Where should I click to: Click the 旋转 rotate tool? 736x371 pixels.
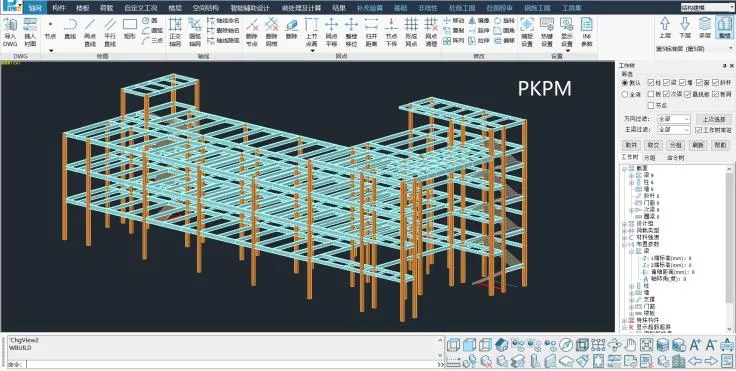point(504,21)
